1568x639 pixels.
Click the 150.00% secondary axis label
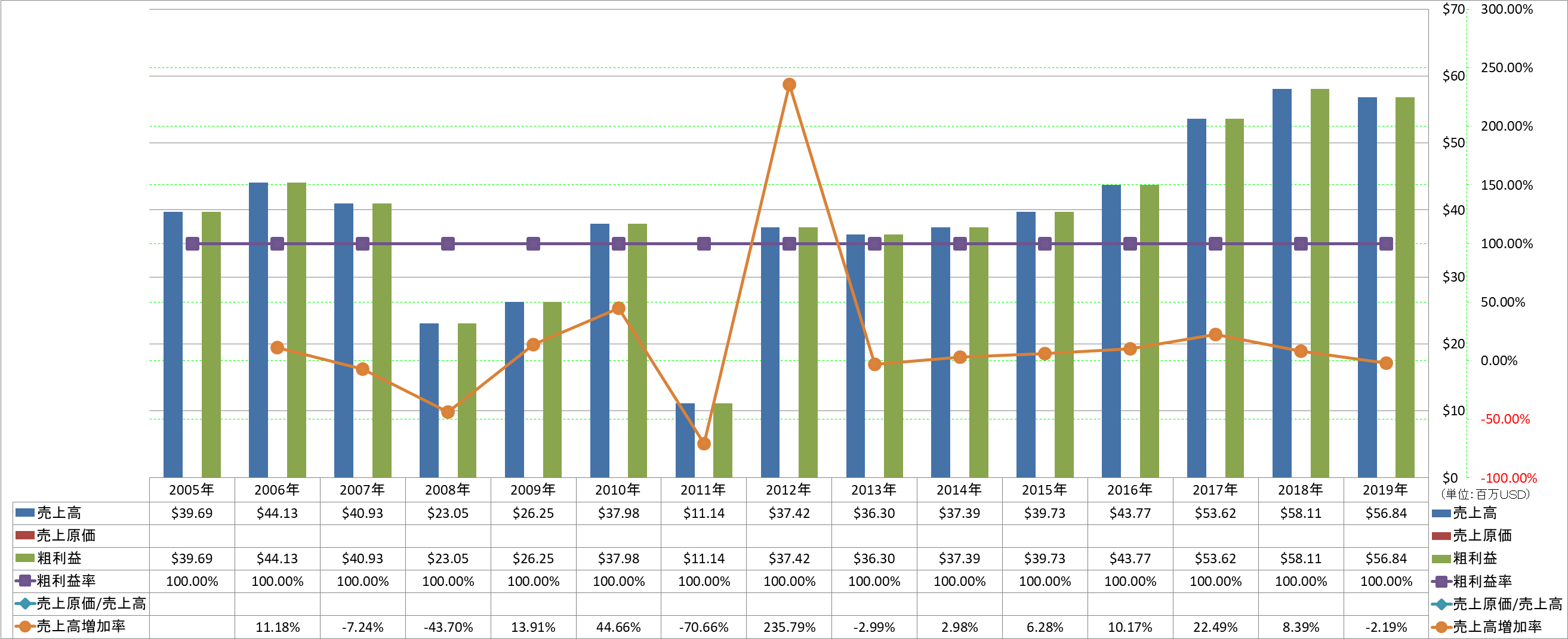pyautogui.click(x=1507, y=185)
